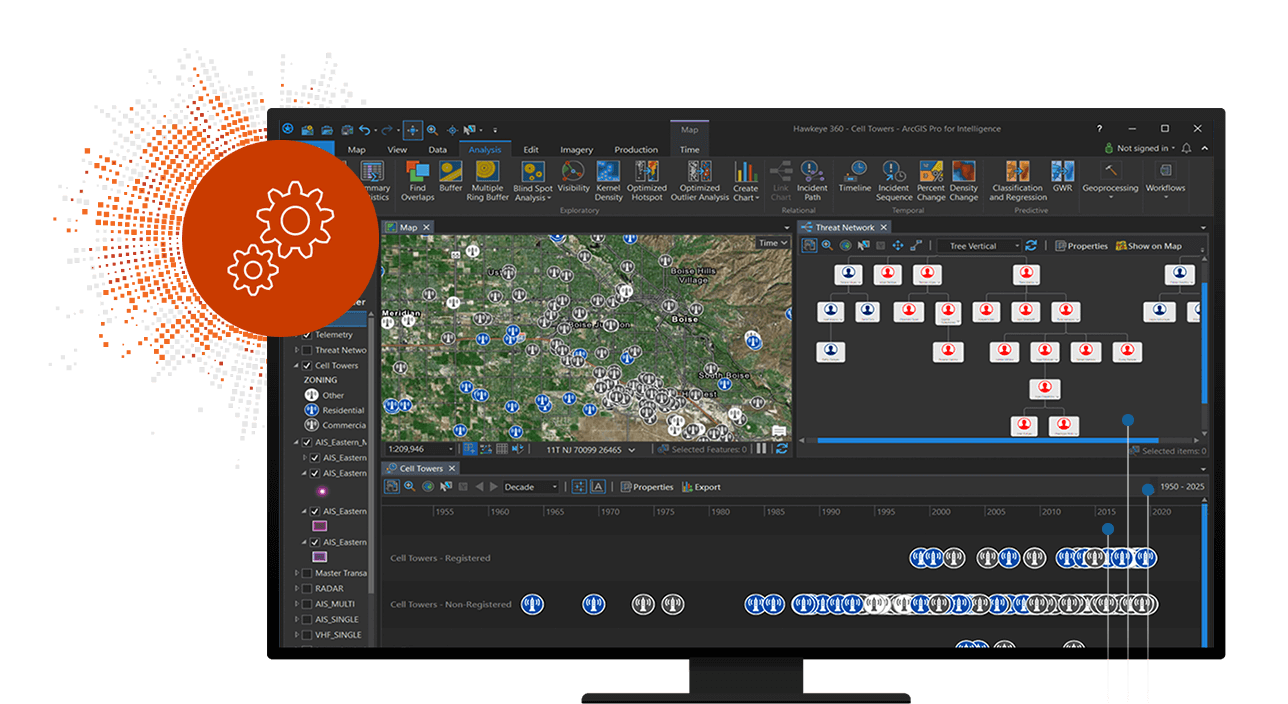Run the Incident Sequence tool

coord(894,180)
